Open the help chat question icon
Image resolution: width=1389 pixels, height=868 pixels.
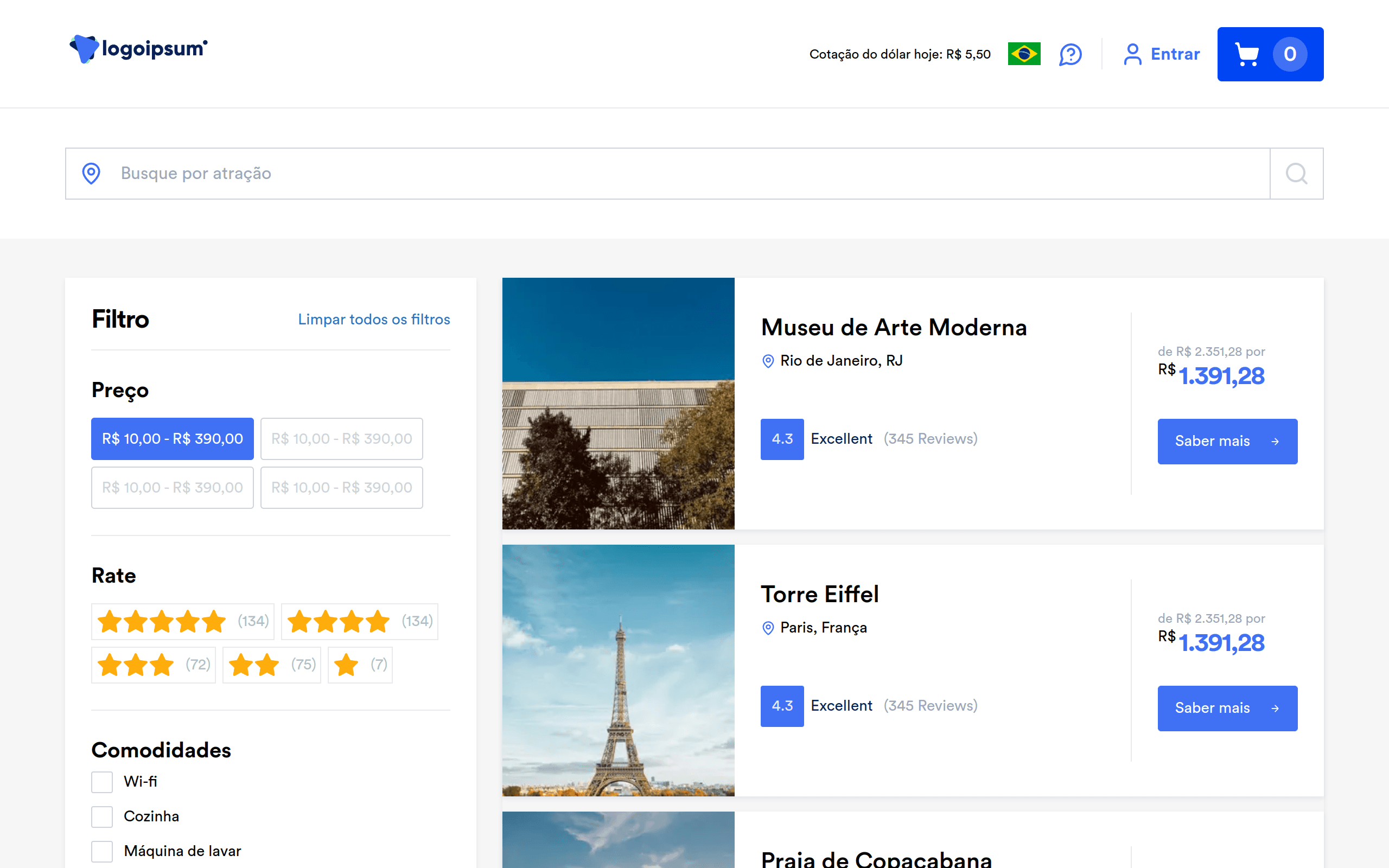[x=1070, y=55]
